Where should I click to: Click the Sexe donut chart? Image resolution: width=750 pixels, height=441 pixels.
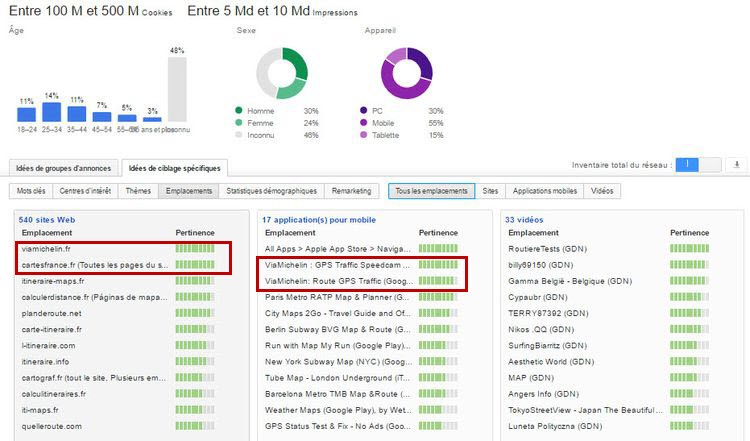pos(282,73)
